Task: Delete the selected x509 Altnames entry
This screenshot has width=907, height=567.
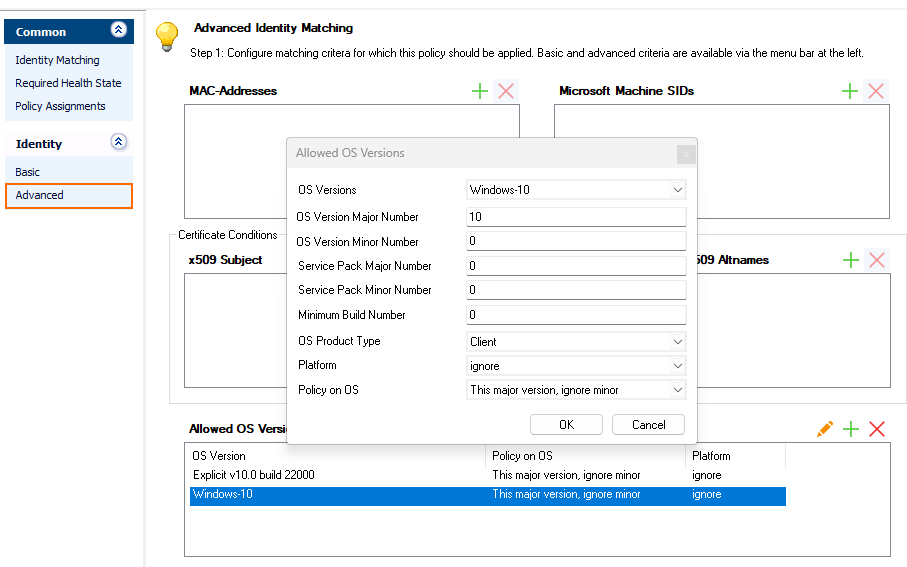Action: (x=877, y=260)
